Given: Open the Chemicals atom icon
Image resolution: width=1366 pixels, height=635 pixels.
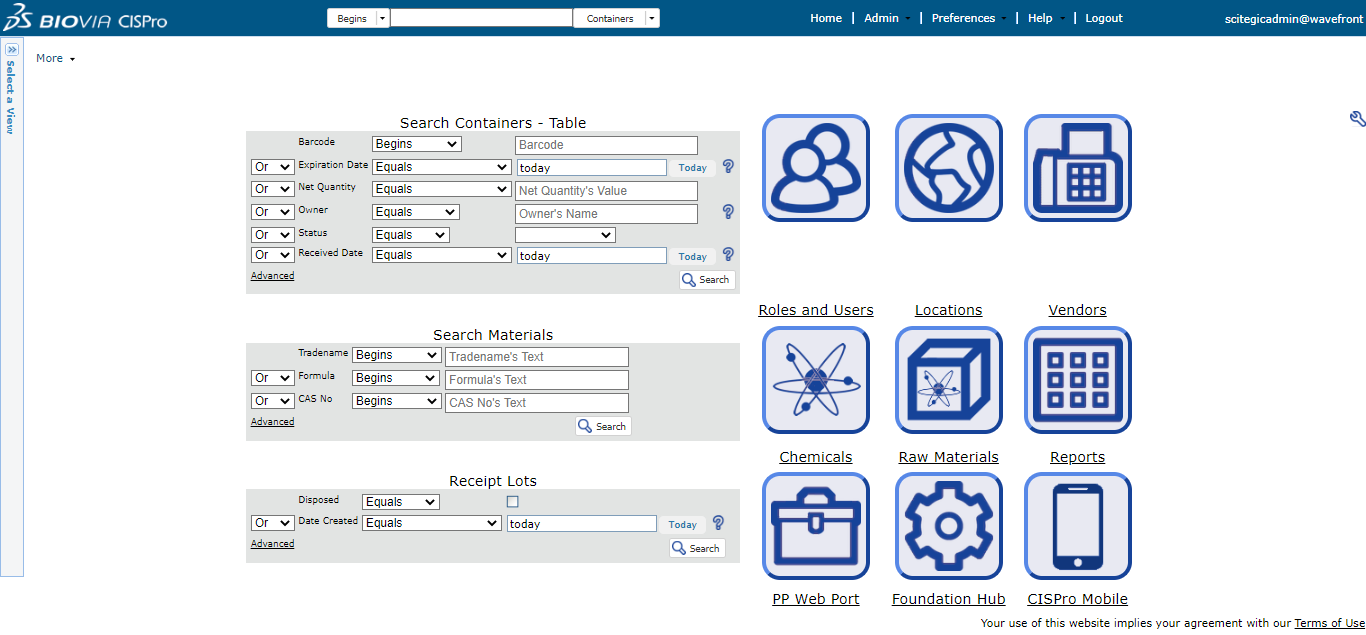Looking at the screenshot, I should tap(815, 380).
